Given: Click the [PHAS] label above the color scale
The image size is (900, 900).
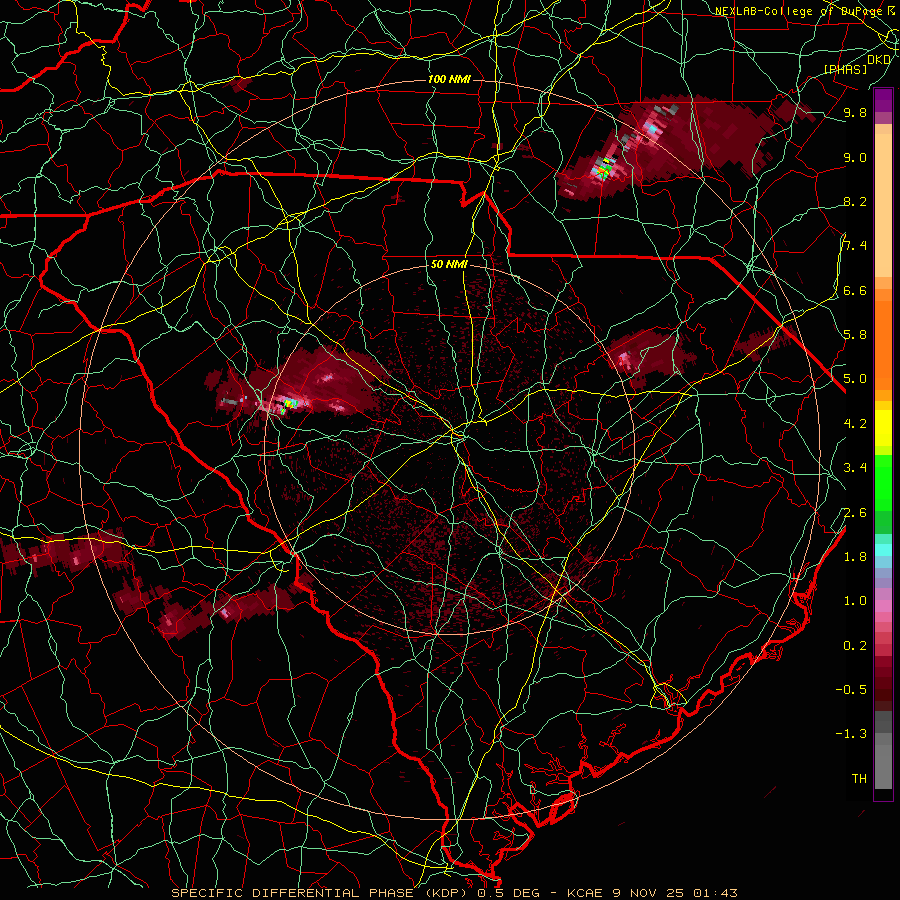Looking at the screenshot, I should coord(845,69).
